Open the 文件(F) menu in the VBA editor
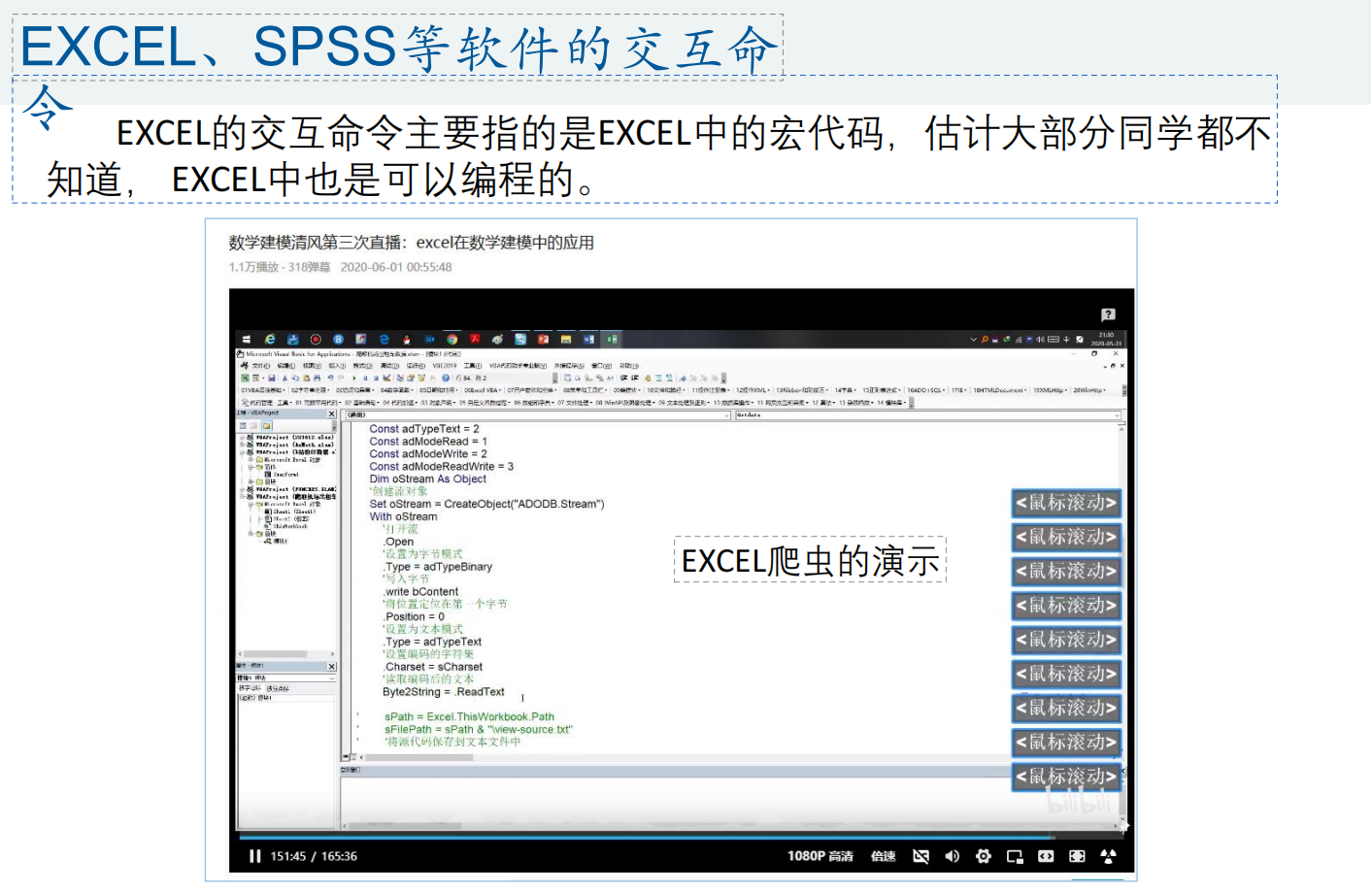This screenshot has width=1372, height=891. (261, 366)
